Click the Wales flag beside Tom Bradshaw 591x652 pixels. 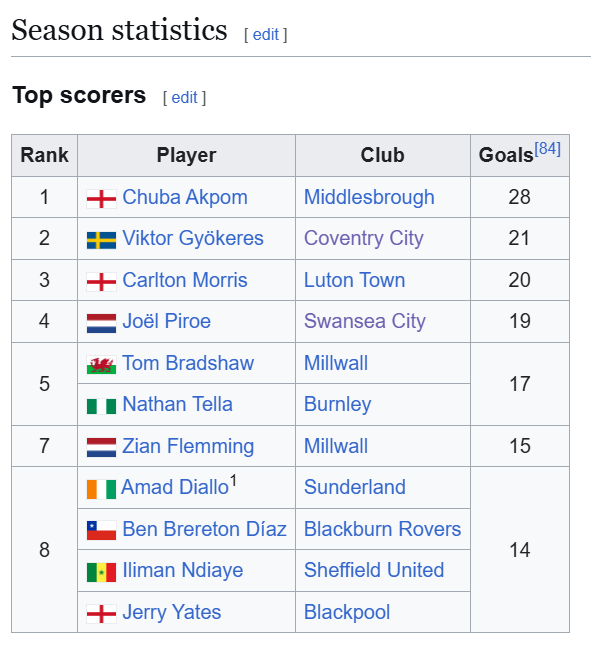point(101,365)
